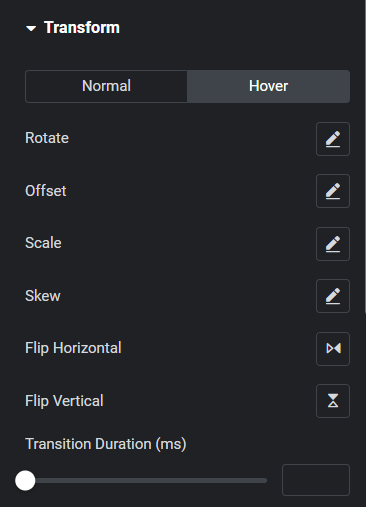Click the Rotate label text

[47, 138]
